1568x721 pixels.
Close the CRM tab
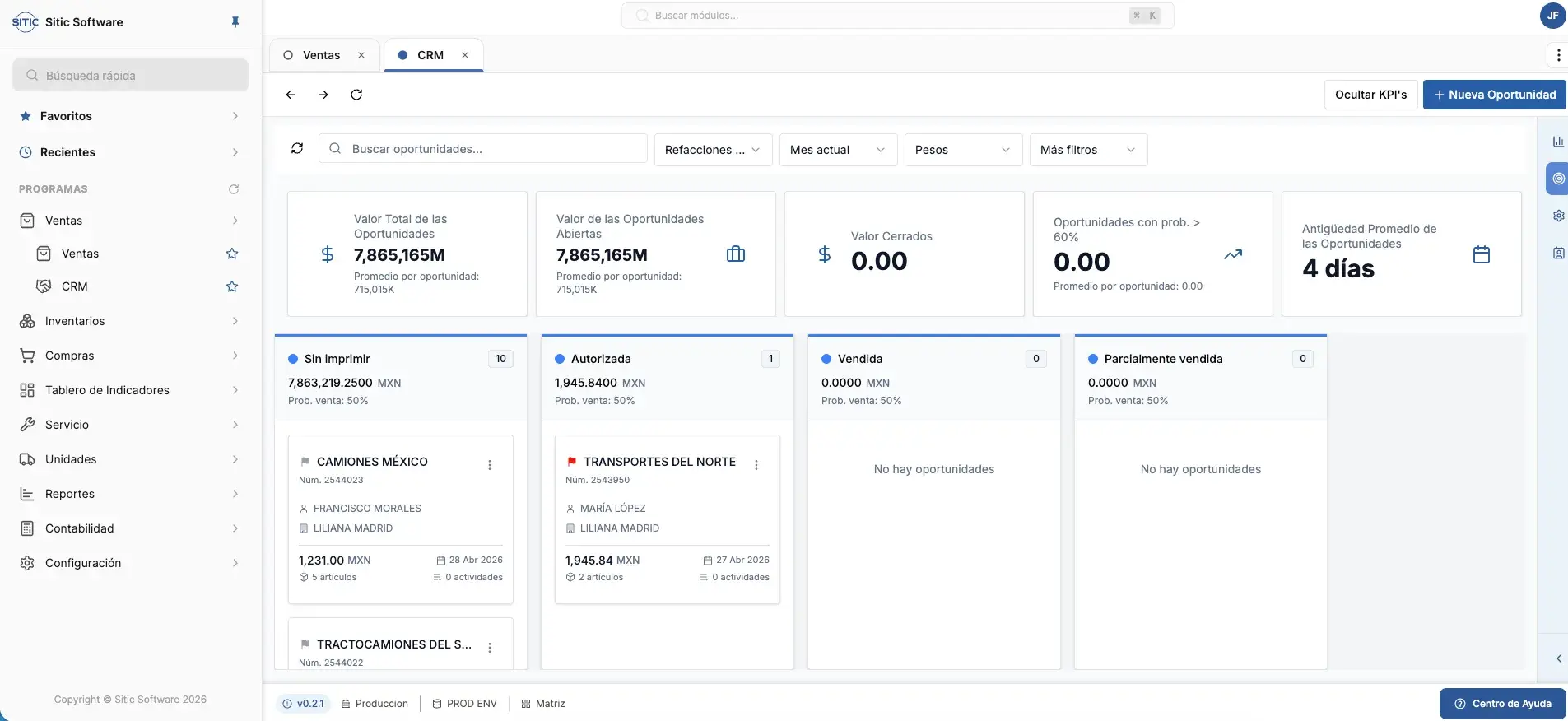tap(465, 55)
